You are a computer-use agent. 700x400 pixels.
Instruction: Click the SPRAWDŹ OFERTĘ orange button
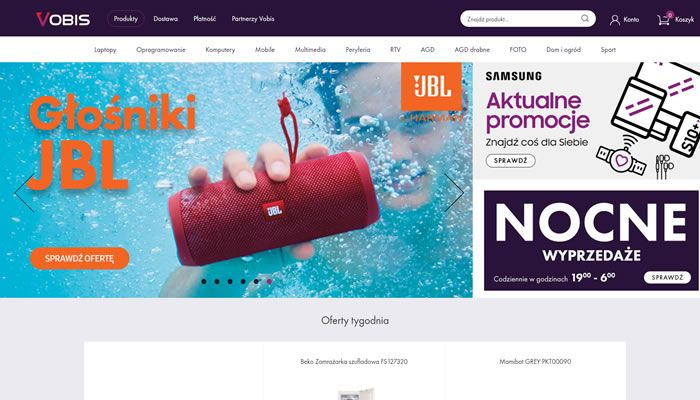79,258
